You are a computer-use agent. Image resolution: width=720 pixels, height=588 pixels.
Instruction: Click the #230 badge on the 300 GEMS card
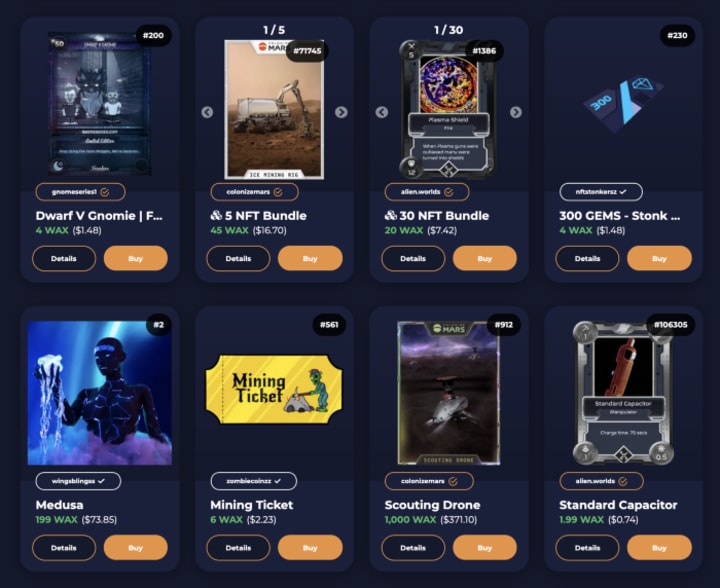click(x=677, y=35)
